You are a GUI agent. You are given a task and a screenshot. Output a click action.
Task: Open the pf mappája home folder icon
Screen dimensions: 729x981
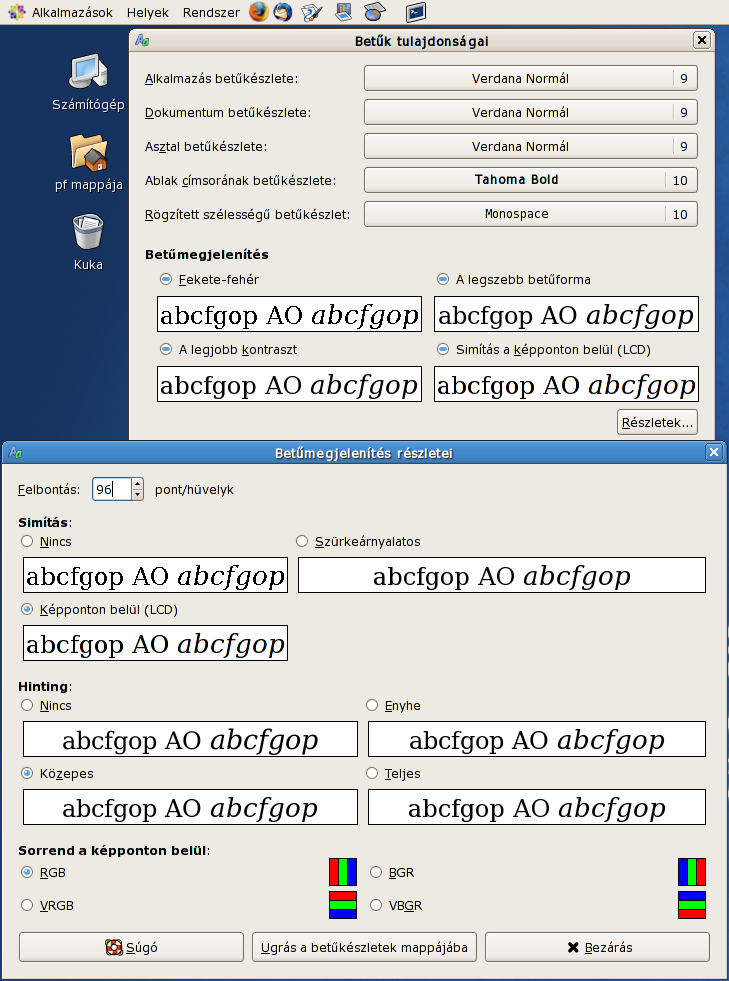pyautogui.click(x=88, y=154)
